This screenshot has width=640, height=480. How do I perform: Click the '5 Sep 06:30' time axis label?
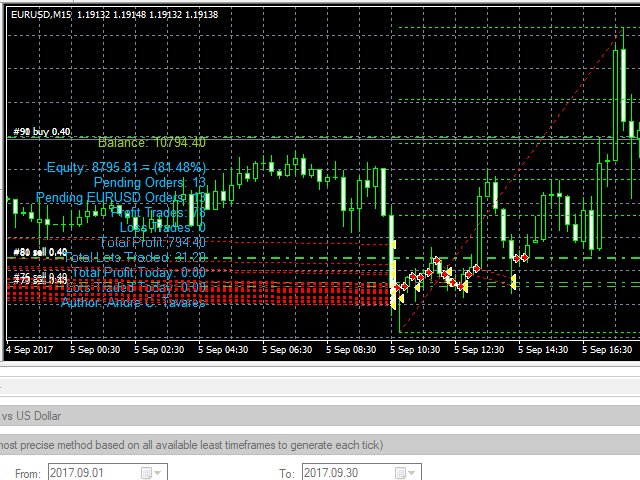coord(287,350)
